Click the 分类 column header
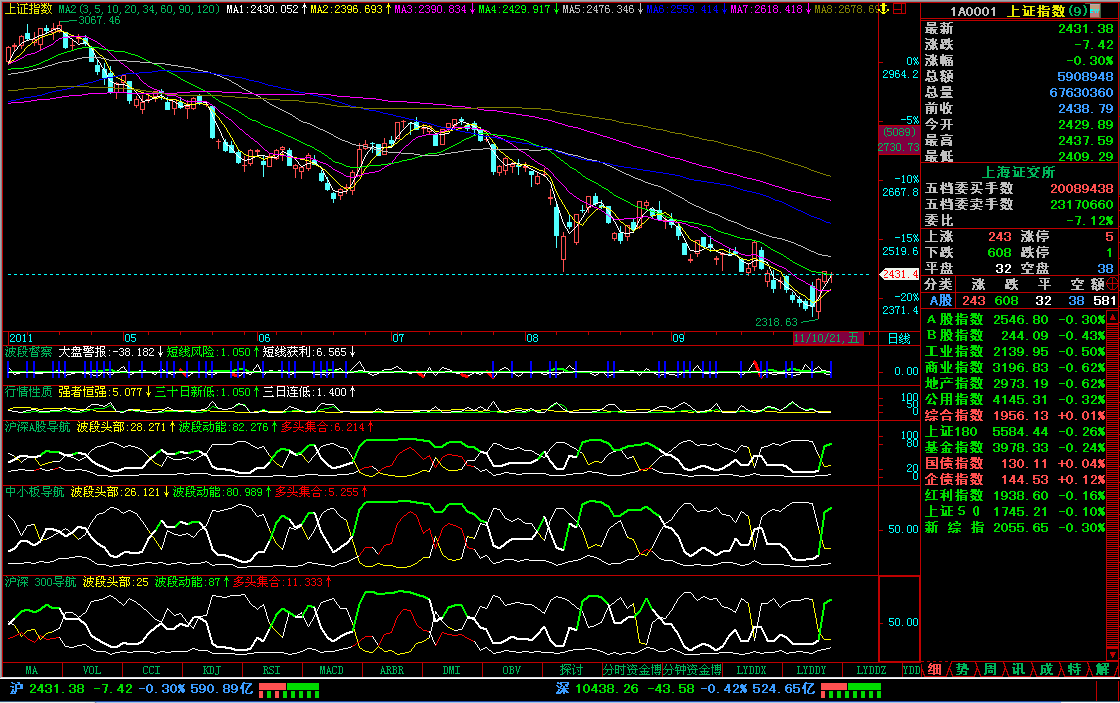This screenshot has width=1120, height=703. click(x=939, y=284)
